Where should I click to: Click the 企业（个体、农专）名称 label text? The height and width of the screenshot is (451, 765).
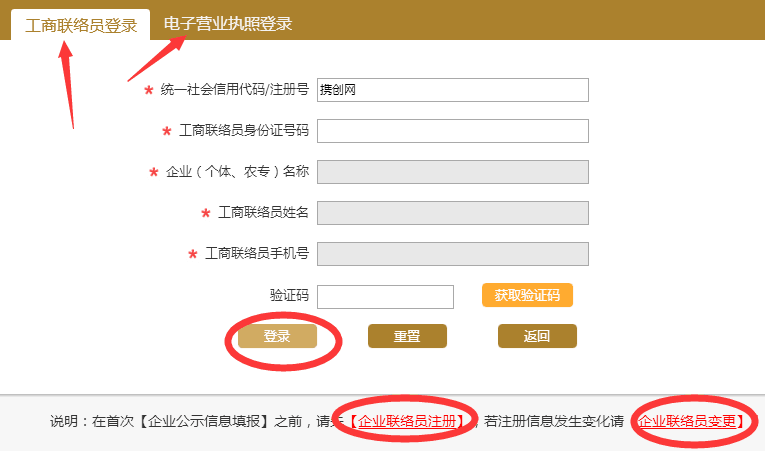(237, 172)
